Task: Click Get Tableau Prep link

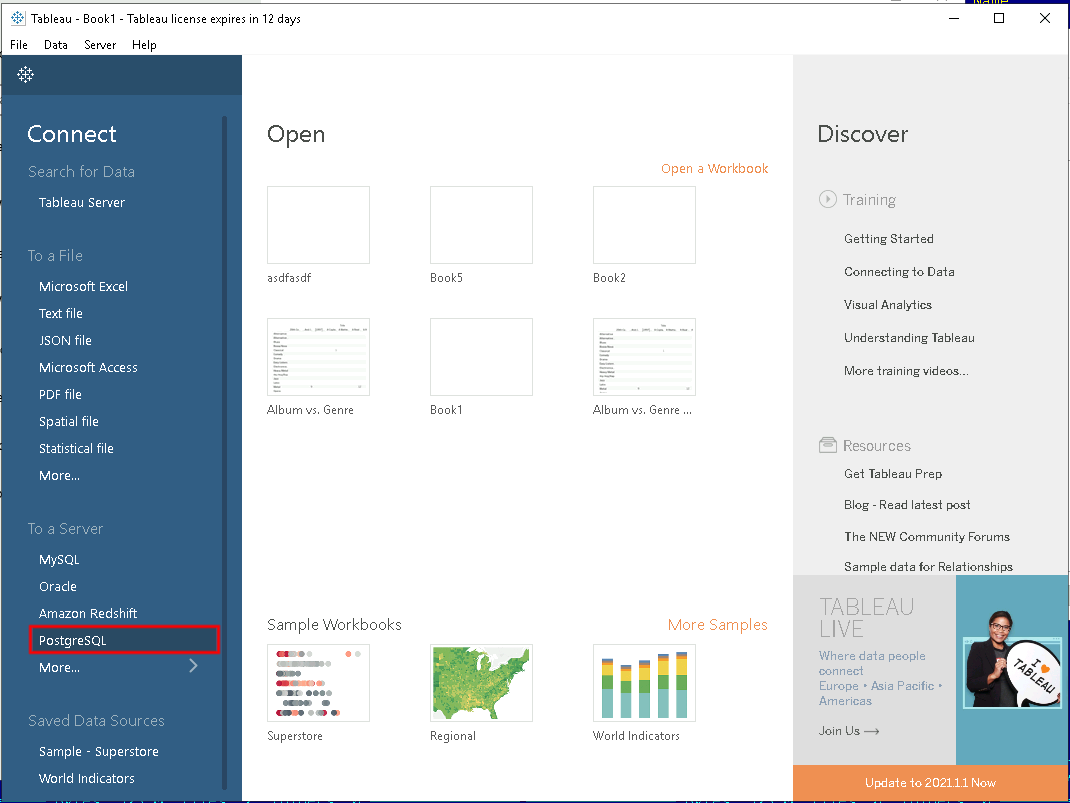Action: 893,473
